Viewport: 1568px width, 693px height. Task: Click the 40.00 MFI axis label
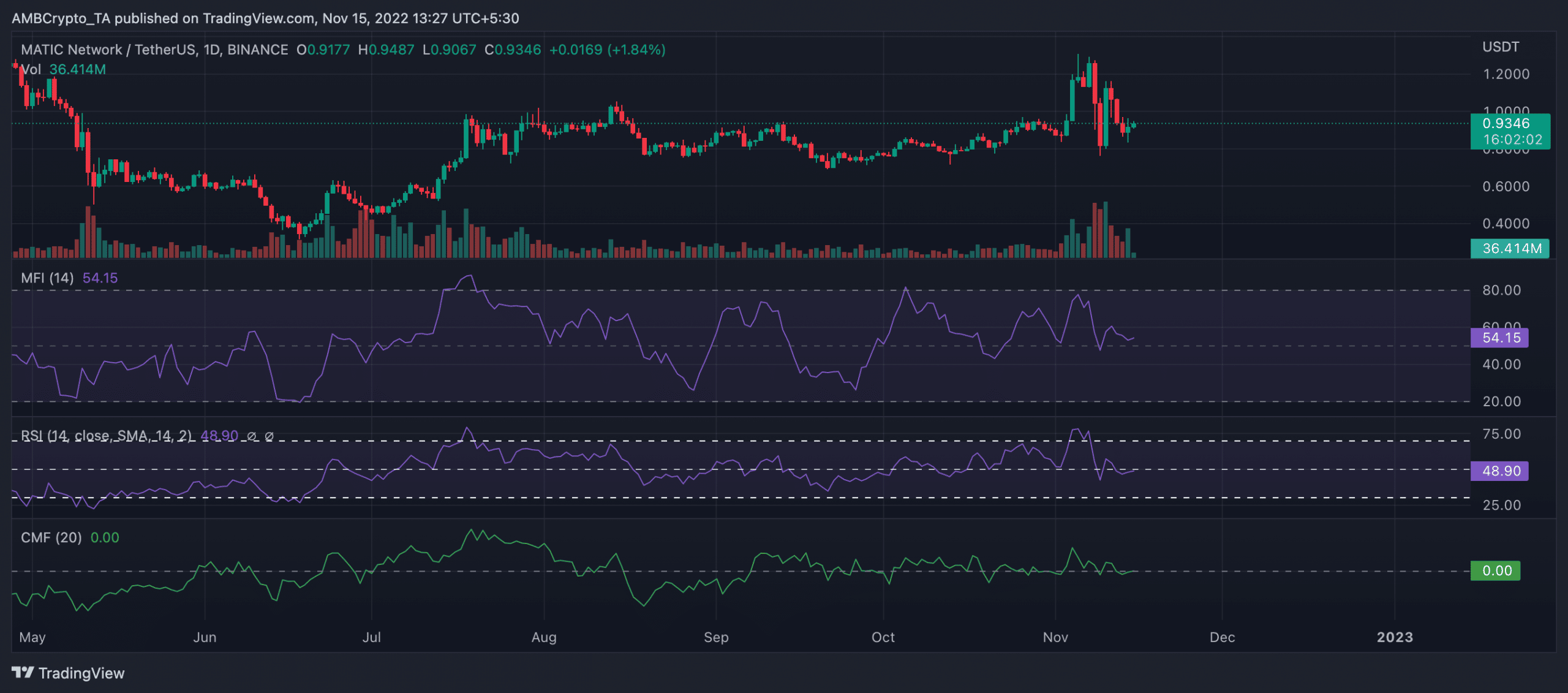click(1502, 365)
